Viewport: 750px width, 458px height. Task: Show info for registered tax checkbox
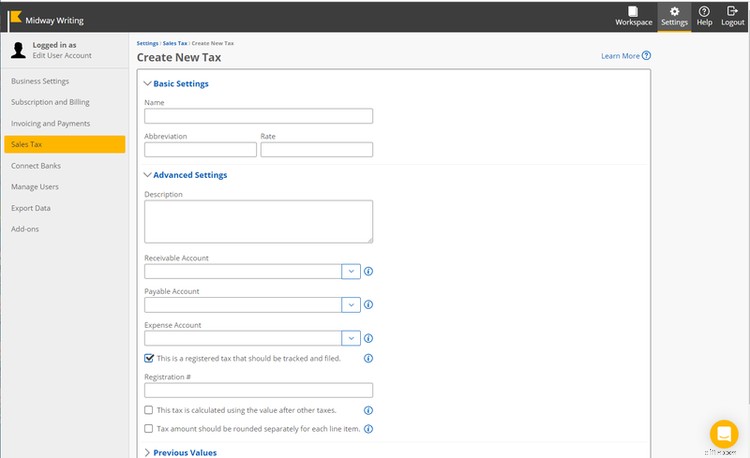tap(368, 358)
